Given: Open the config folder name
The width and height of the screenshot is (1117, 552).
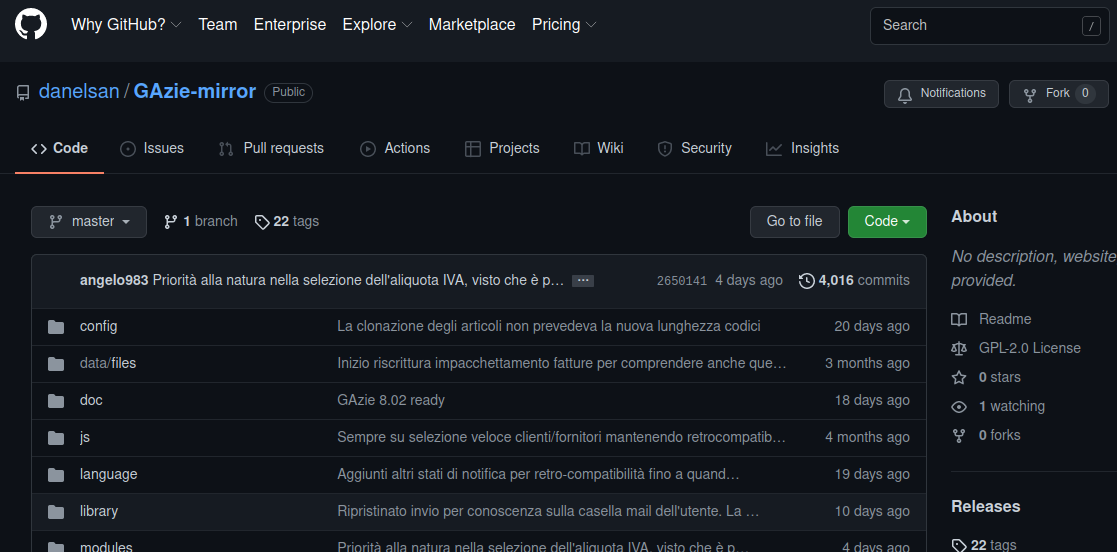Looking at the screenshot, I should click(98, 326).
